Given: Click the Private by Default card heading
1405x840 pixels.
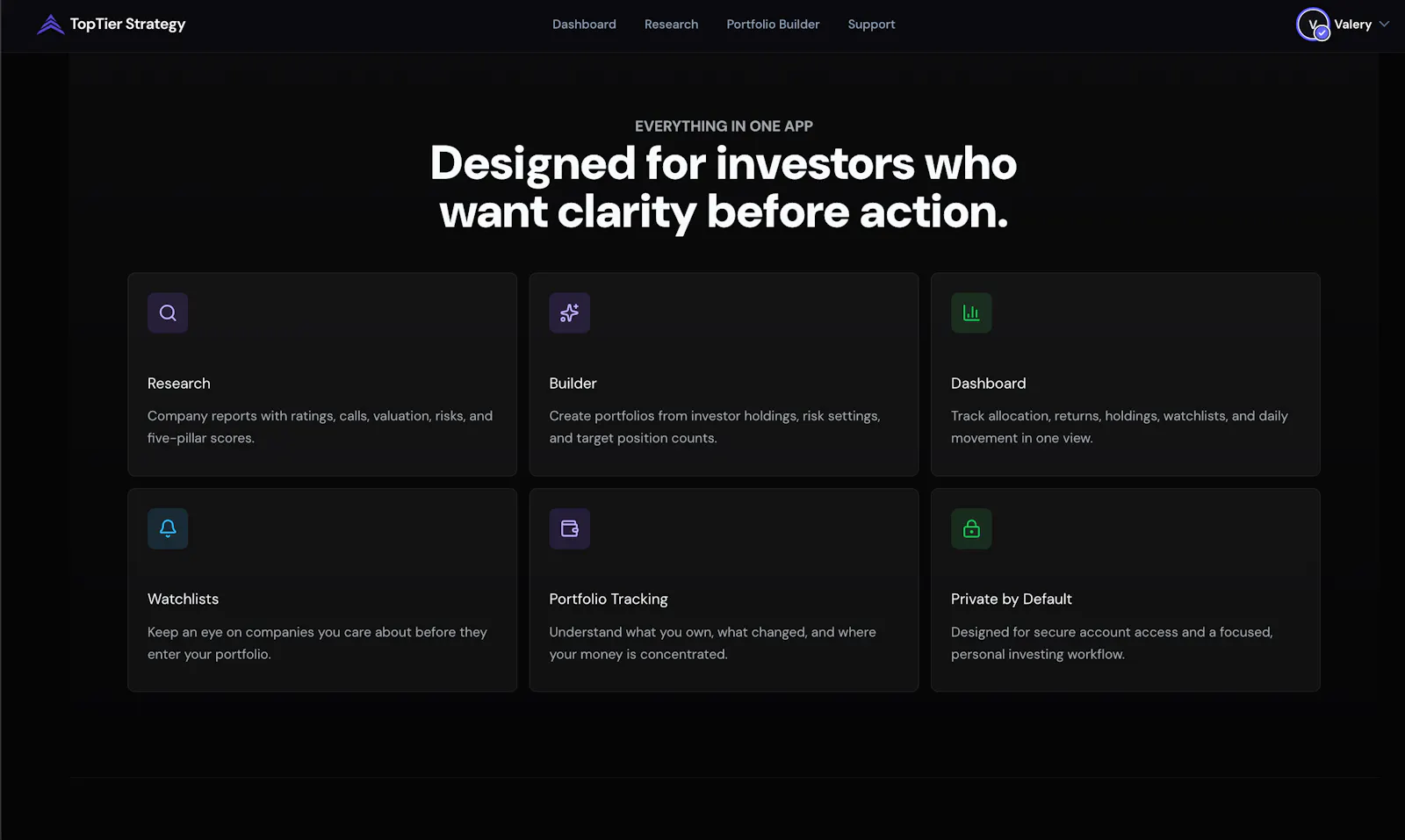Looking at the screenshot, I should [1011, 599].
